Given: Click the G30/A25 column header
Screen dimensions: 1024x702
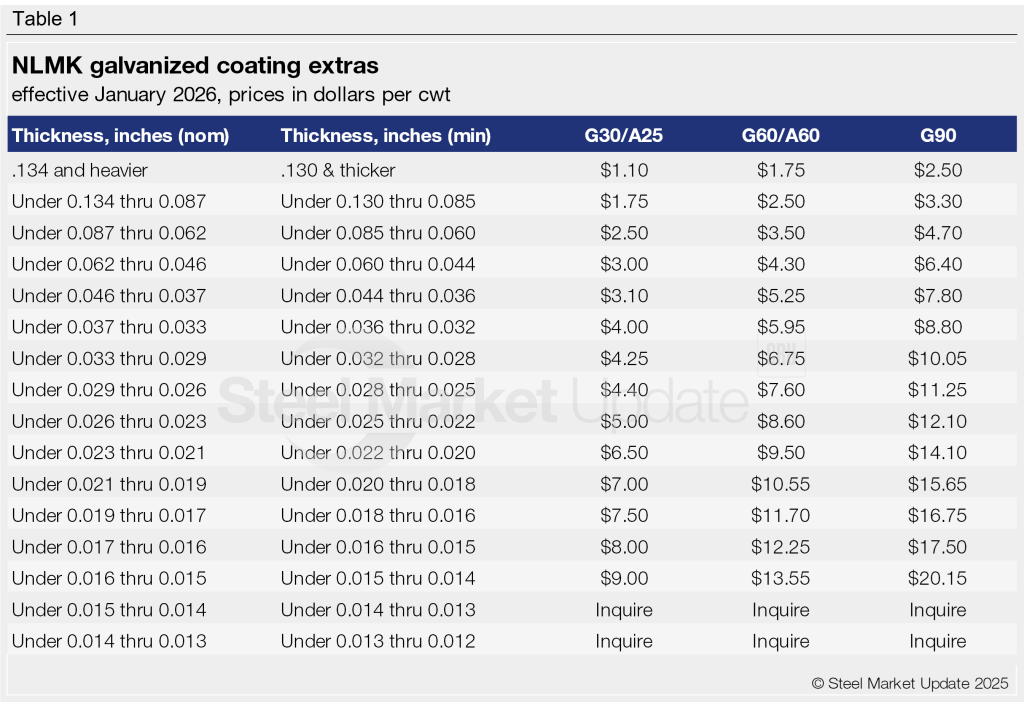Looking at the screenshot, I should (x=624, y=135).
